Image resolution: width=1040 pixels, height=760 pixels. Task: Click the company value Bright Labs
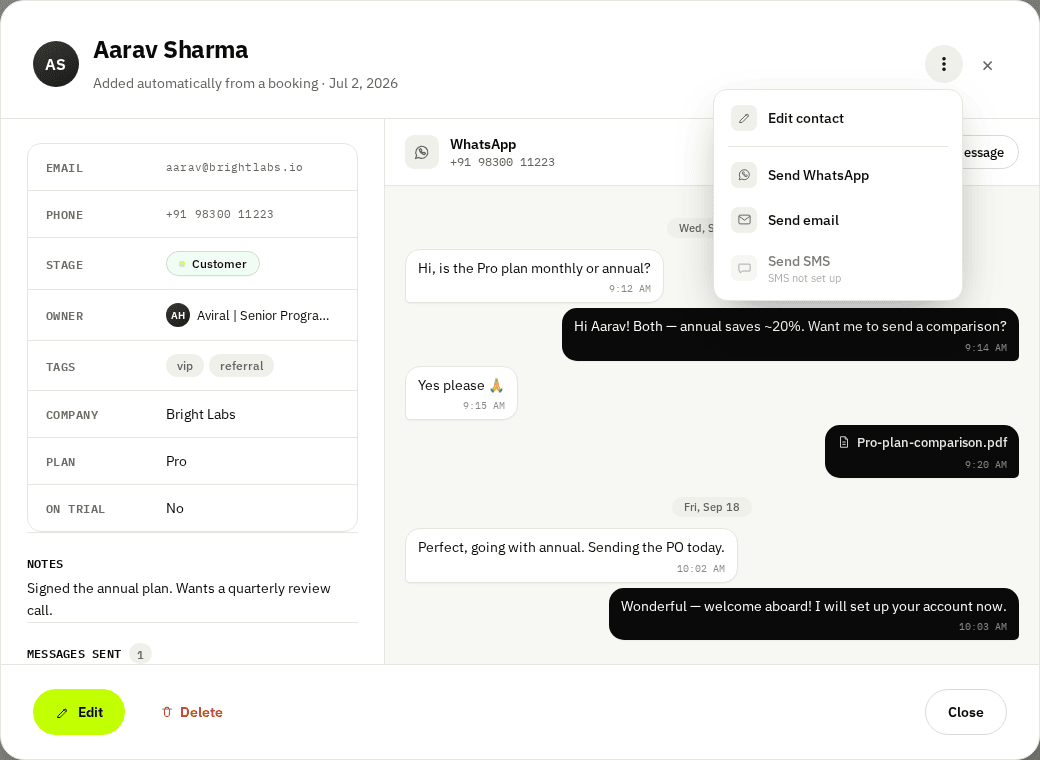pos(200,414)
